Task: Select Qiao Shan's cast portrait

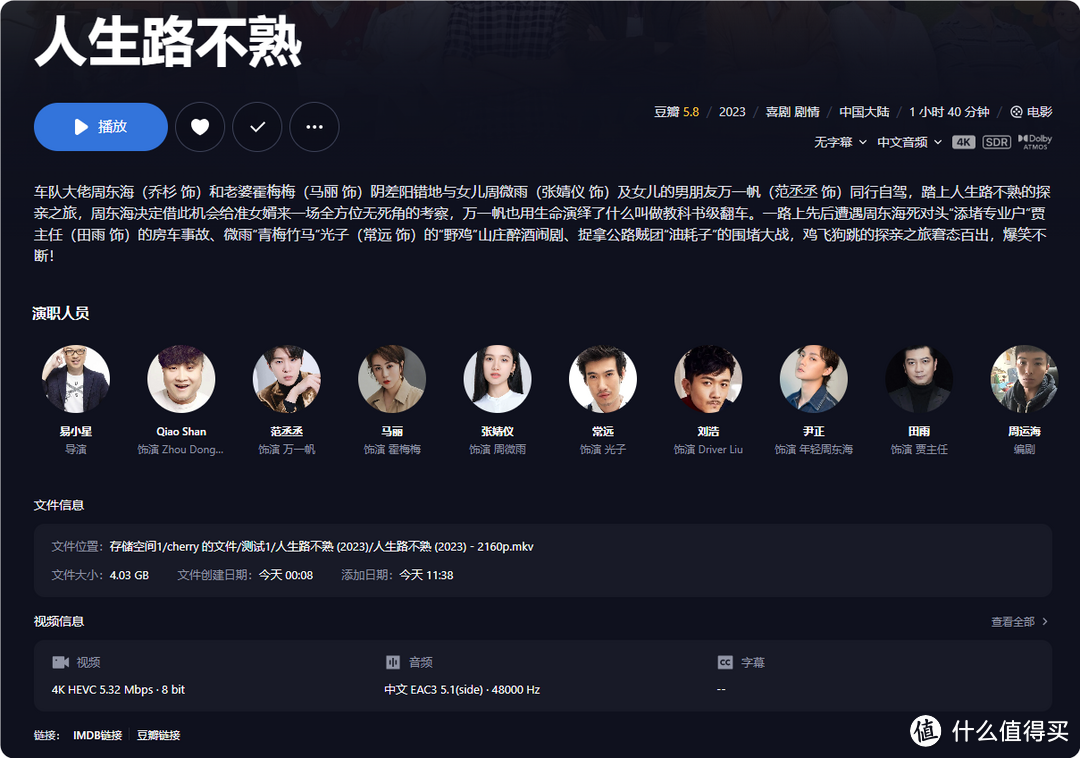Action: [x=181, y=379]
